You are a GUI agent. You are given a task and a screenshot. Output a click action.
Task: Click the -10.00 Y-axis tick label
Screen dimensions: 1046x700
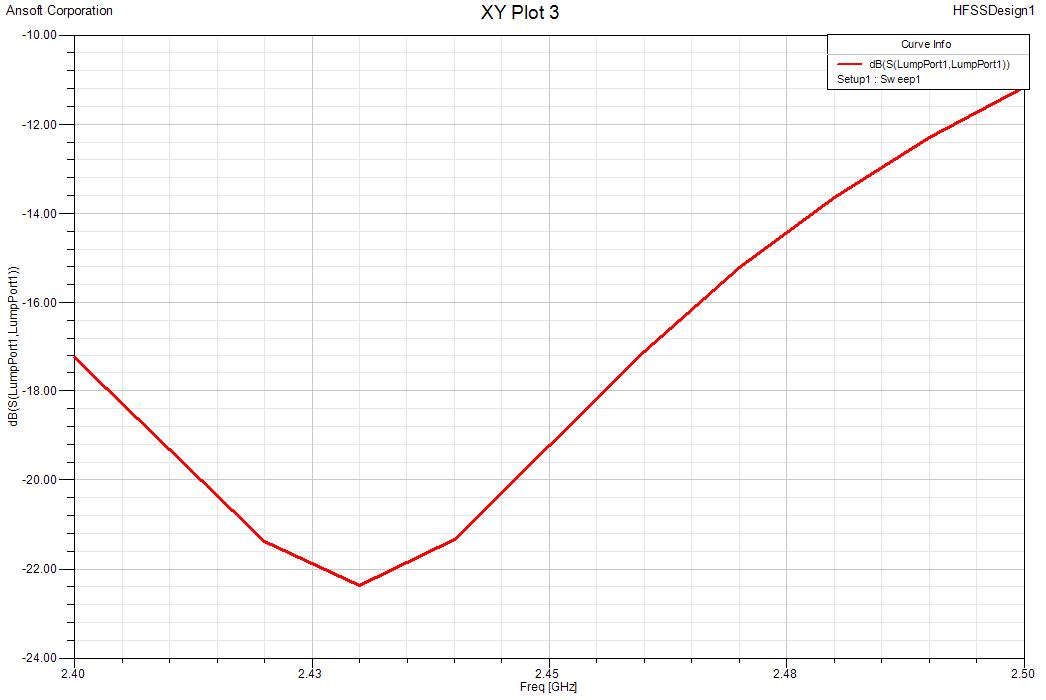point(39,35)
